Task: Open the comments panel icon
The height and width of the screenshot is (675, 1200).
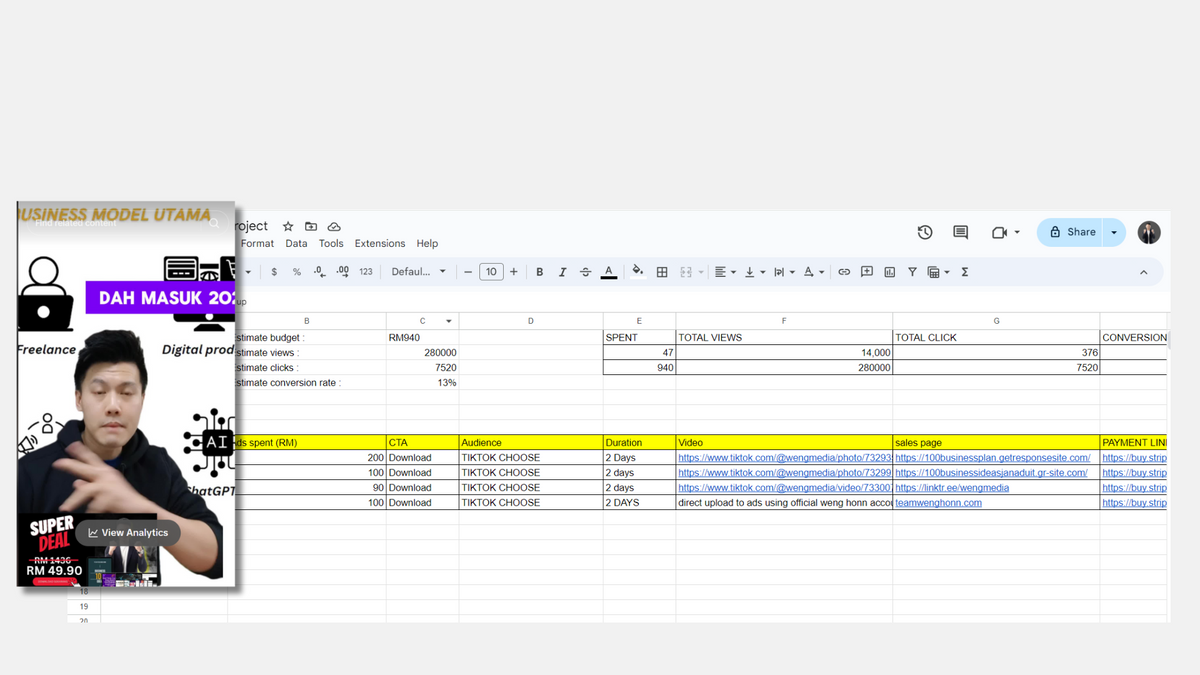Action: click(960, 232)
